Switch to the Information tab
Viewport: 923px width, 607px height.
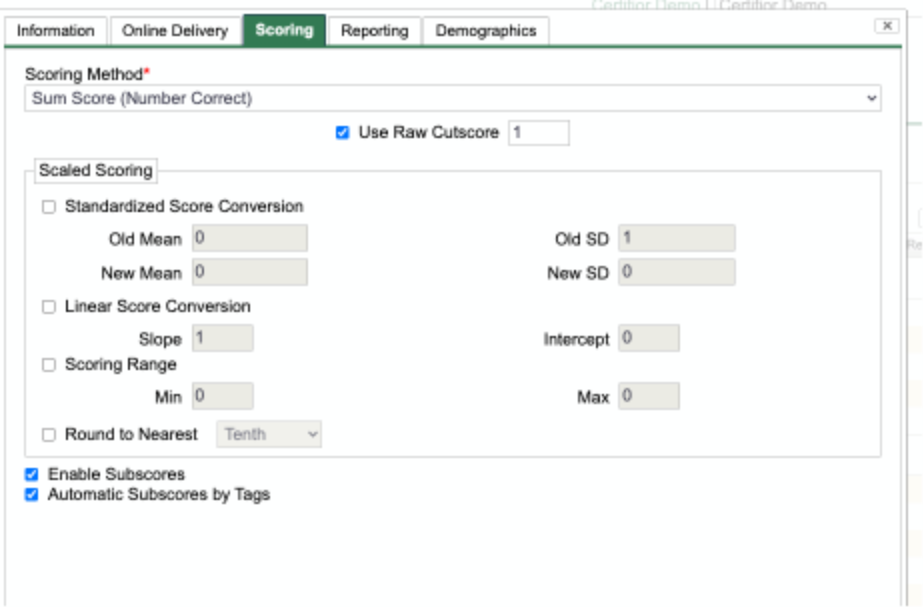click(56, 31)
